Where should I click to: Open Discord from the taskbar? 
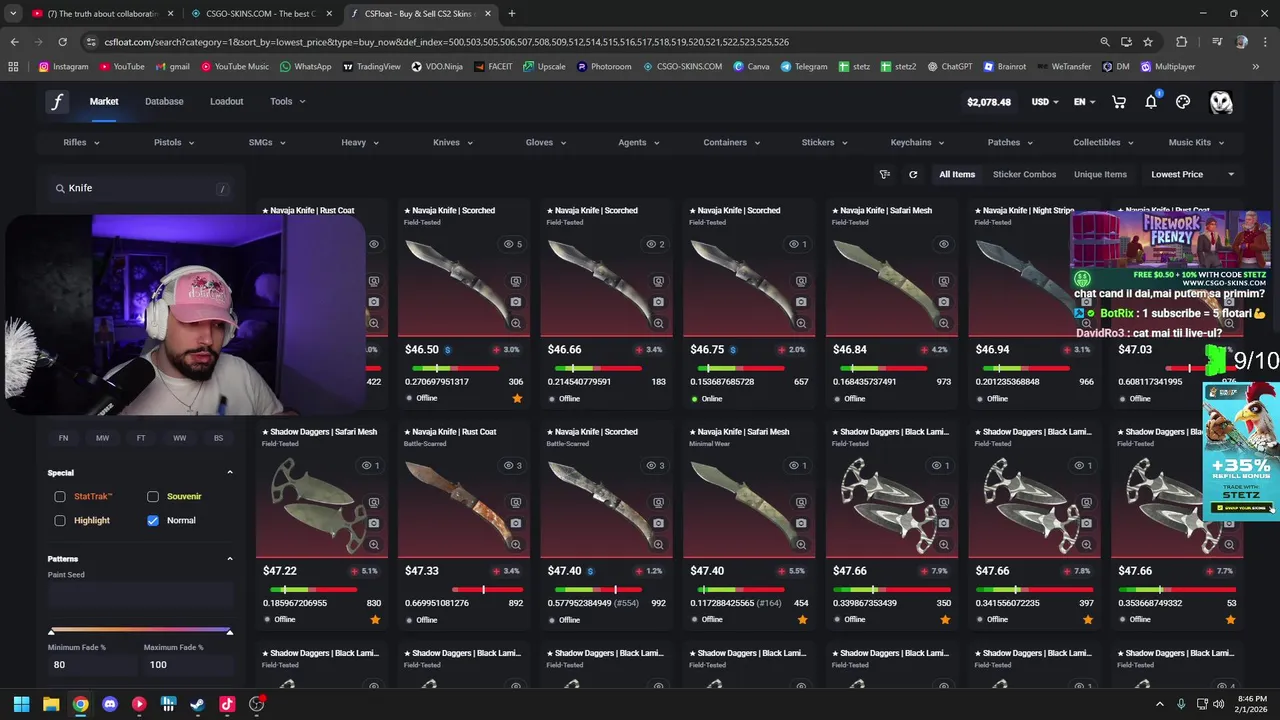click(x=110, y=704)
